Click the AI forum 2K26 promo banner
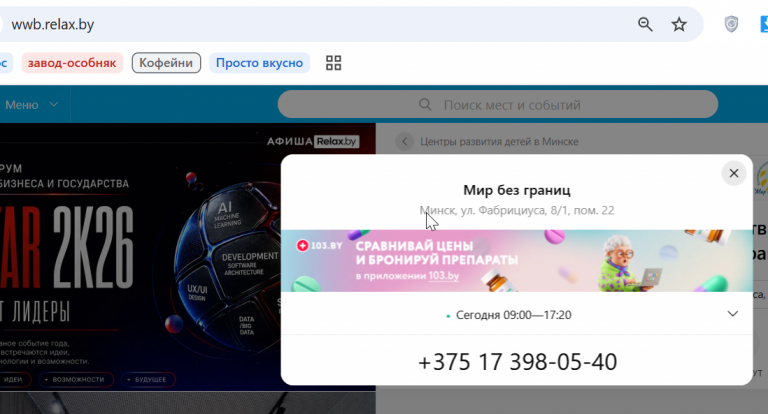This screenshot has height=414, width=768. coord(188,257)
